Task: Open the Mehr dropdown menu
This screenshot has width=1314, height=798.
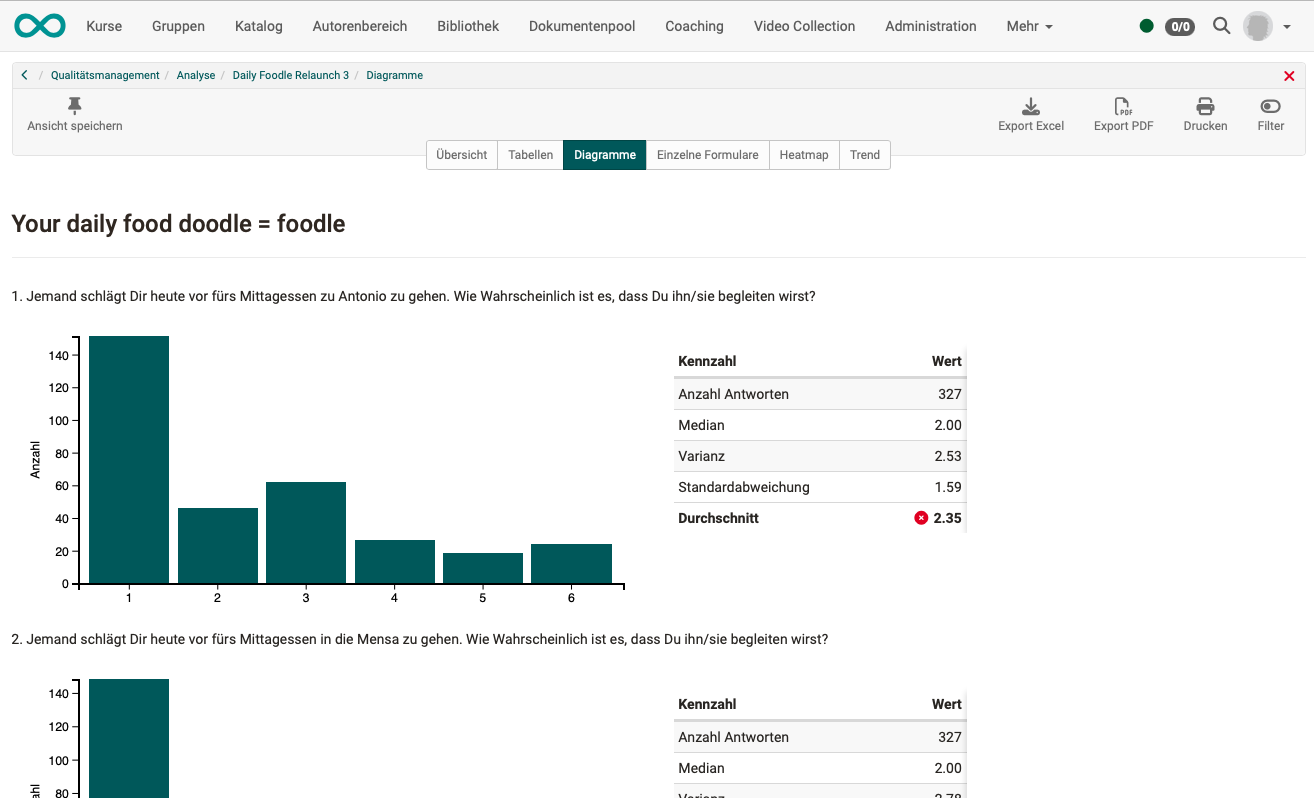Action: coord(1029,26)
